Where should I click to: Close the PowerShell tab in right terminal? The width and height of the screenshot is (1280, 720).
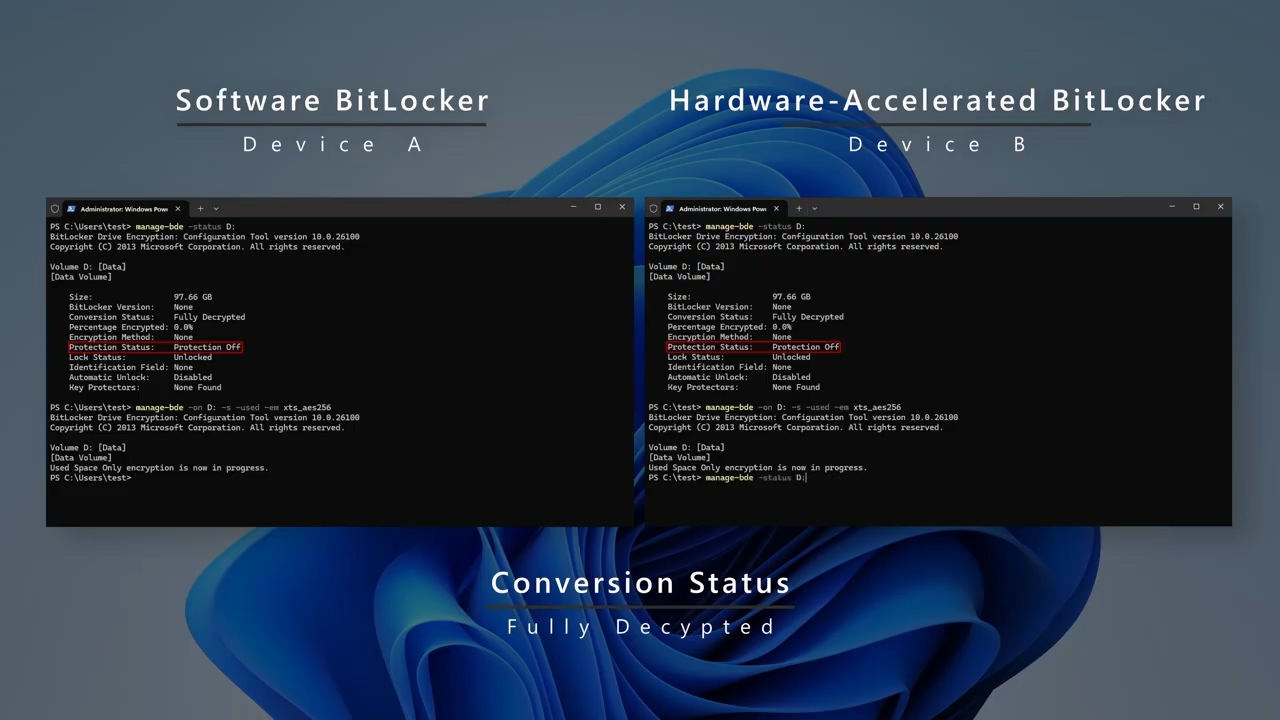[776, 208]
